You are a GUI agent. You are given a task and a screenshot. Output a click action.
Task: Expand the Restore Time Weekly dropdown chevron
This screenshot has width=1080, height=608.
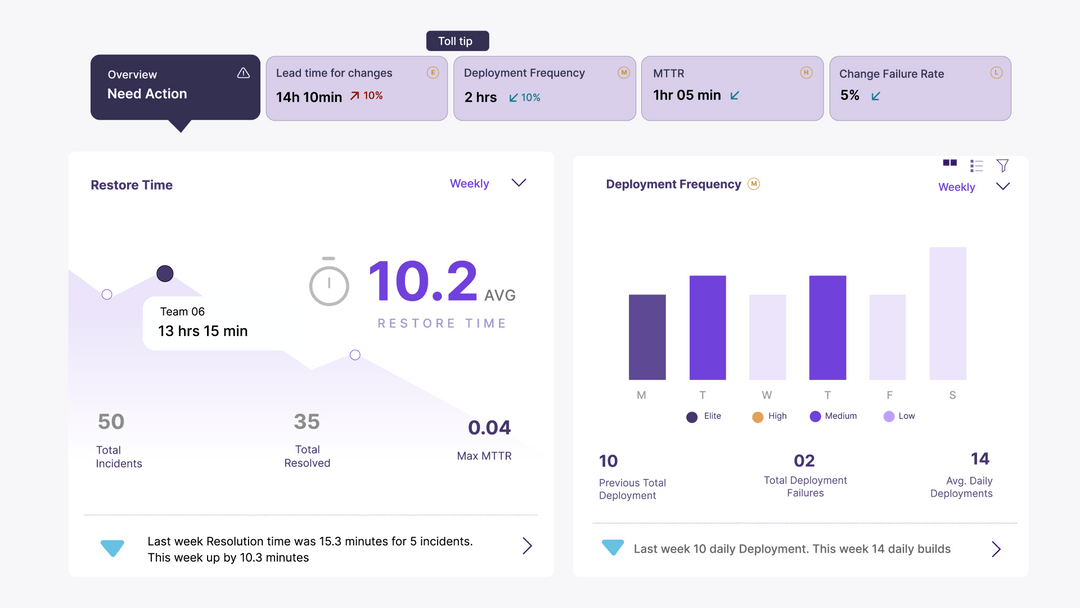519,182
